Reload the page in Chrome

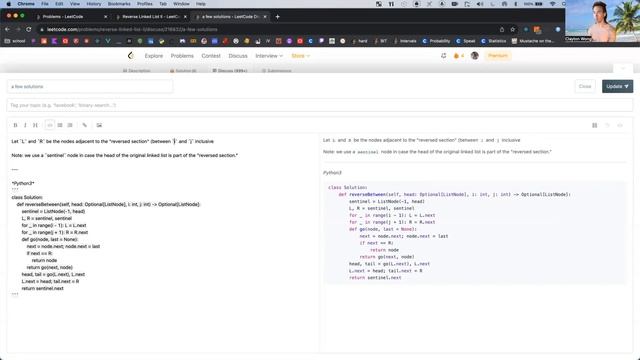tap(29, 29)
